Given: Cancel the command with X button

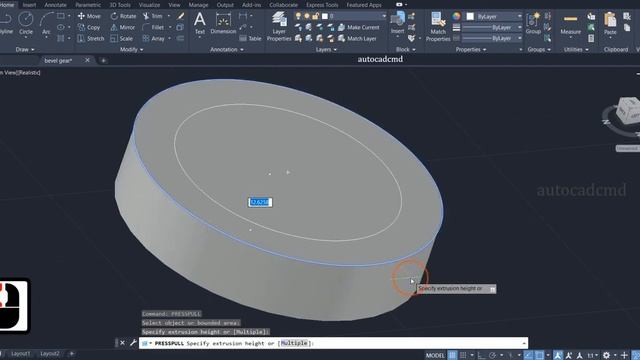Looking at the screenshot, I should coord(122,343).
